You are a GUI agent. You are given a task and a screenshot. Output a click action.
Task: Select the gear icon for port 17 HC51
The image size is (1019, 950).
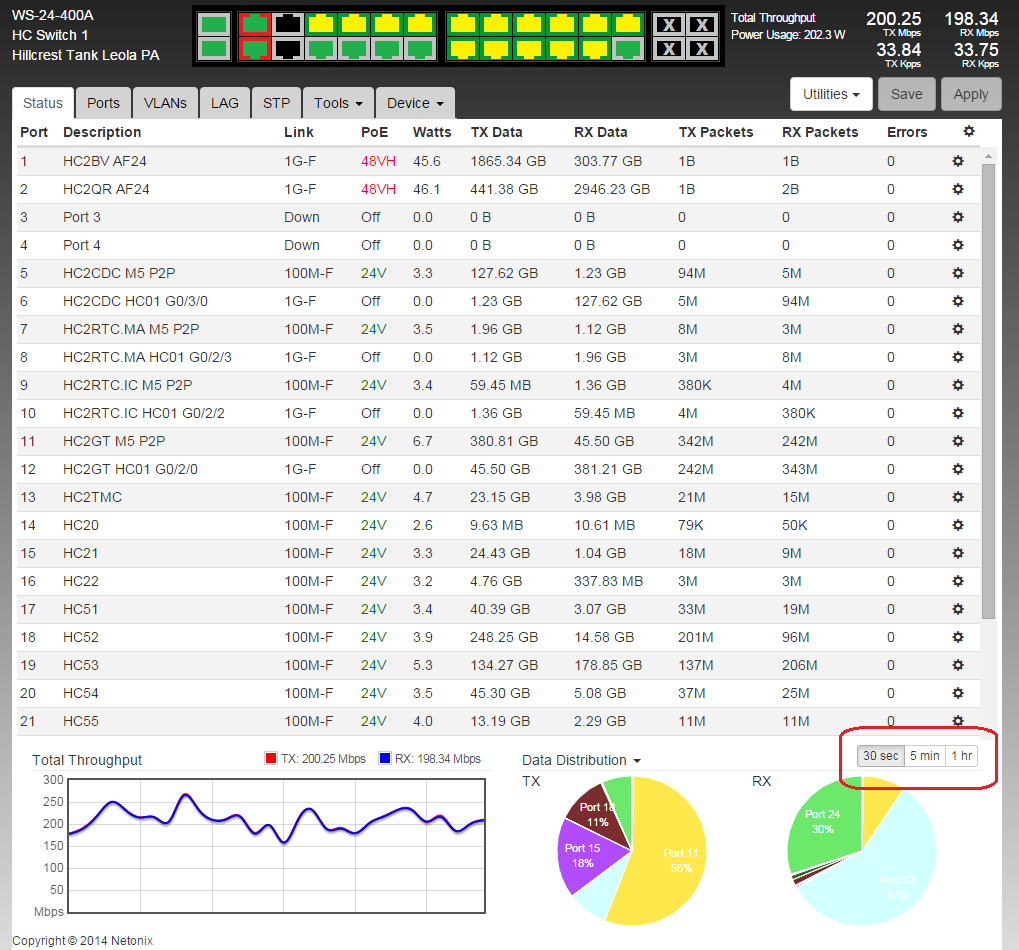point(958,608)
